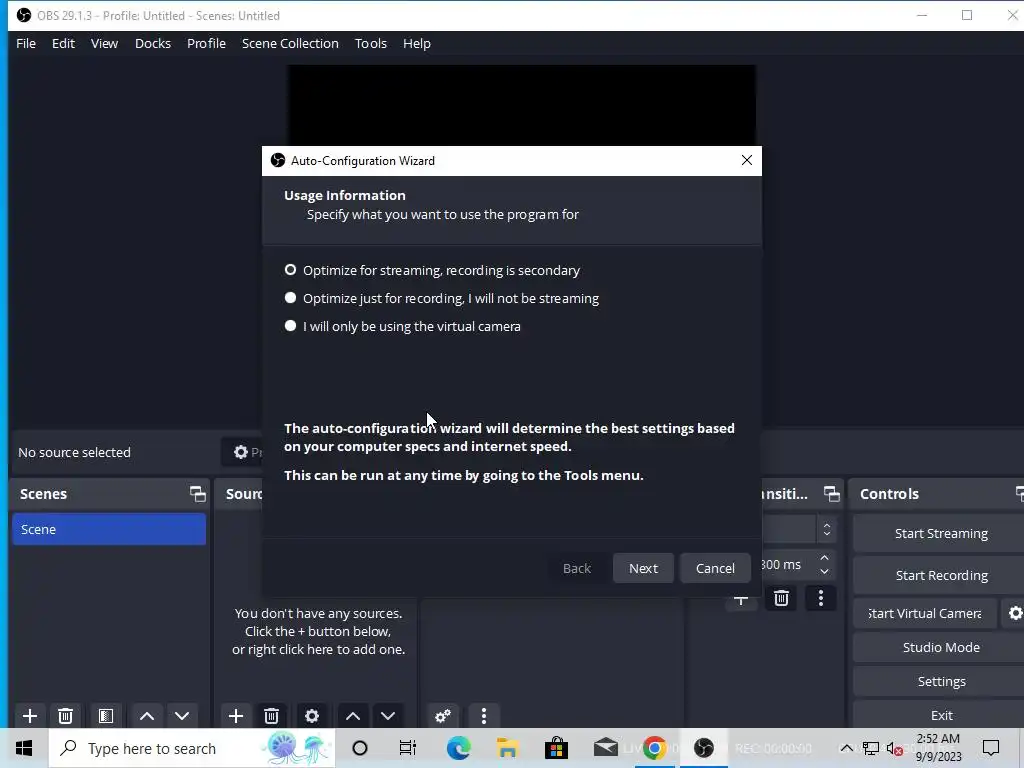
Task: Remove selected source trash icon
Action: click(272, 716)
